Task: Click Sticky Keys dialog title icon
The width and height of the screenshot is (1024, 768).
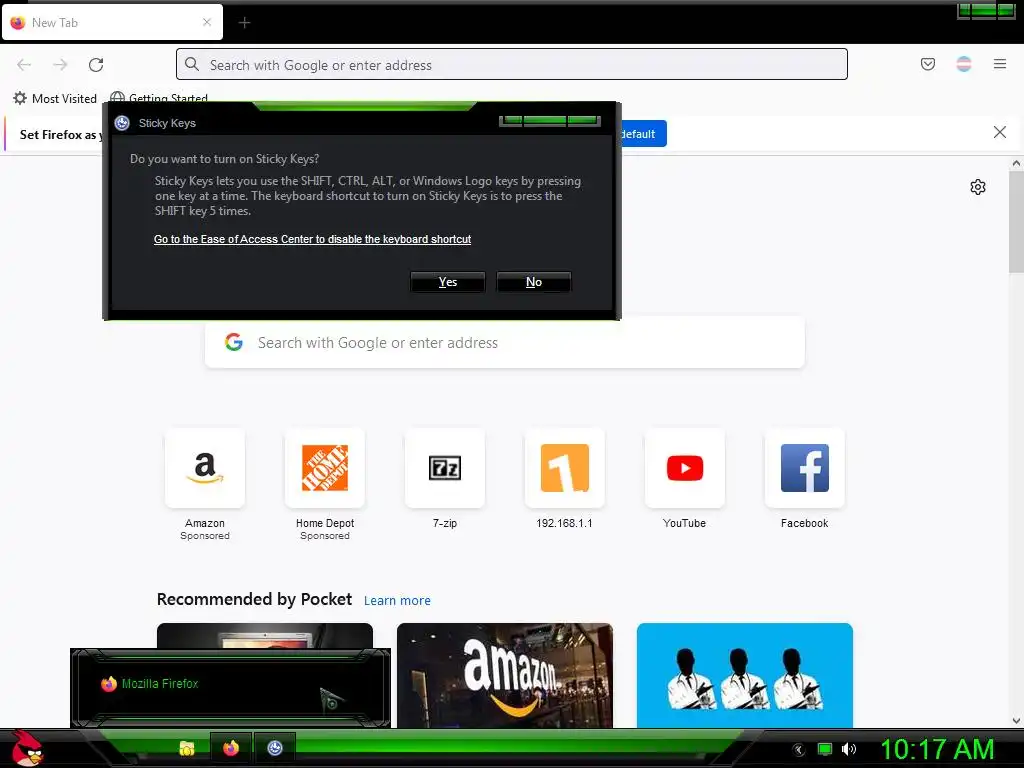Action: pyautogui.click(x=122, y=123)
